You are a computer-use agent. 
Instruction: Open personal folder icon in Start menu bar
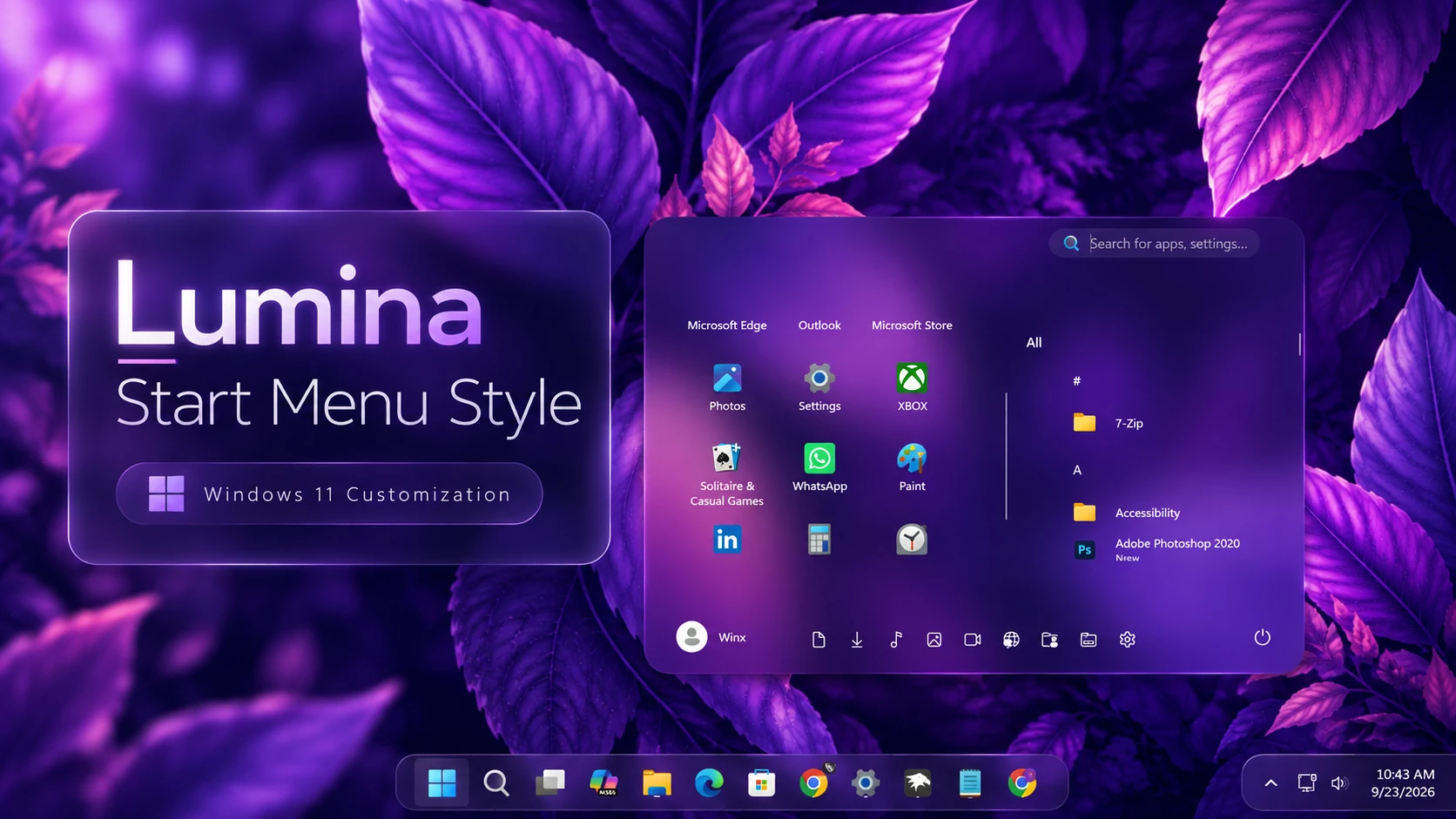(1050, 640)
